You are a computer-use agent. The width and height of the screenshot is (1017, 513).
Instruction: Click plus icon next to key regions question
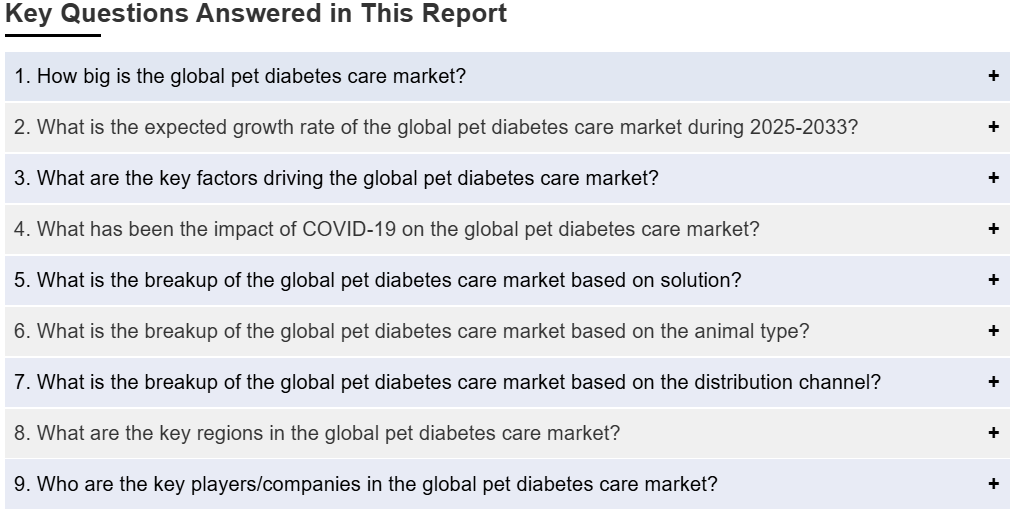[x=993, y=433]
